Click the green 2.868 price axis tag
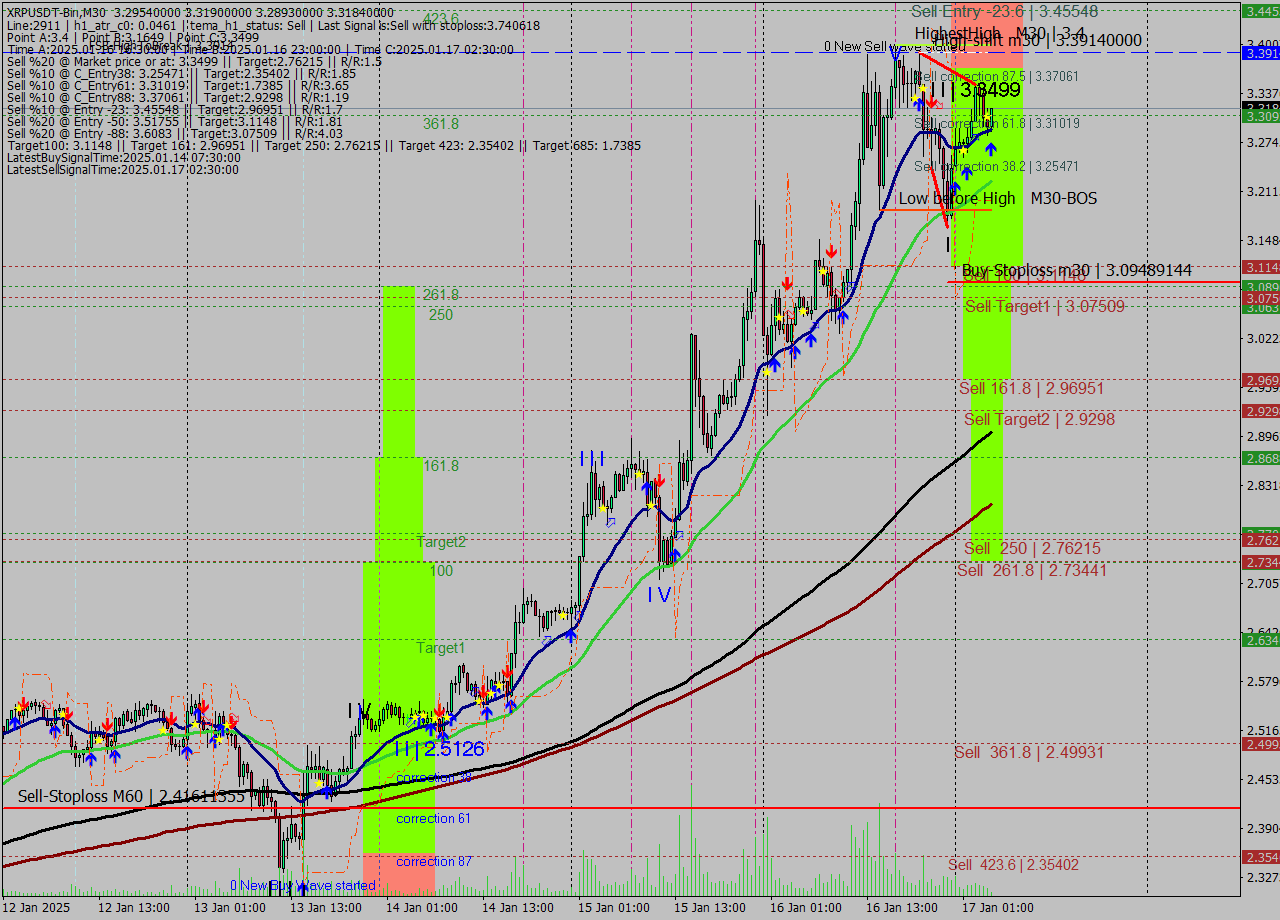The width and height of the screenshot is (1280, 920). point(1260,458)
